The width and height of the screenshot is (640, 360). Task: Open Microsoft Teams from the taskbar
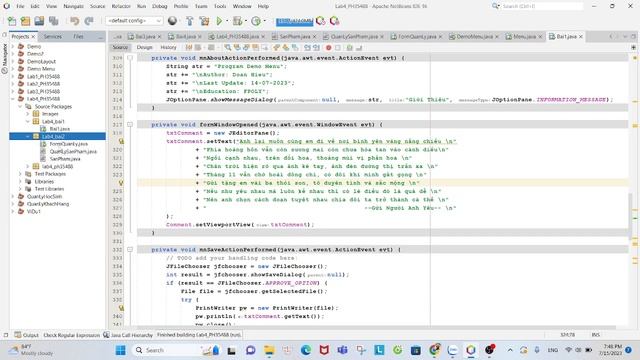click(x=342, y=350)
